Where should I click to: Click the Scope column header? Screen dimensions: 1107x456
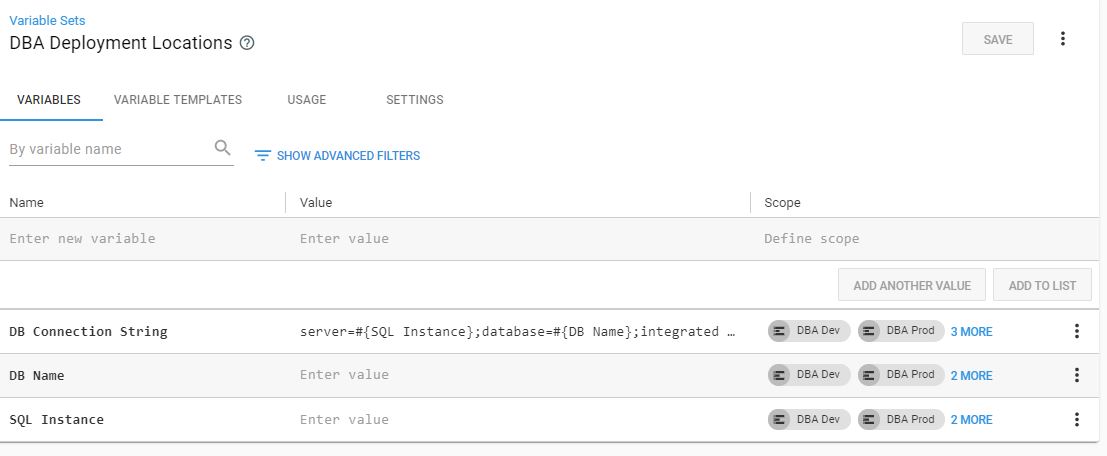782,203
